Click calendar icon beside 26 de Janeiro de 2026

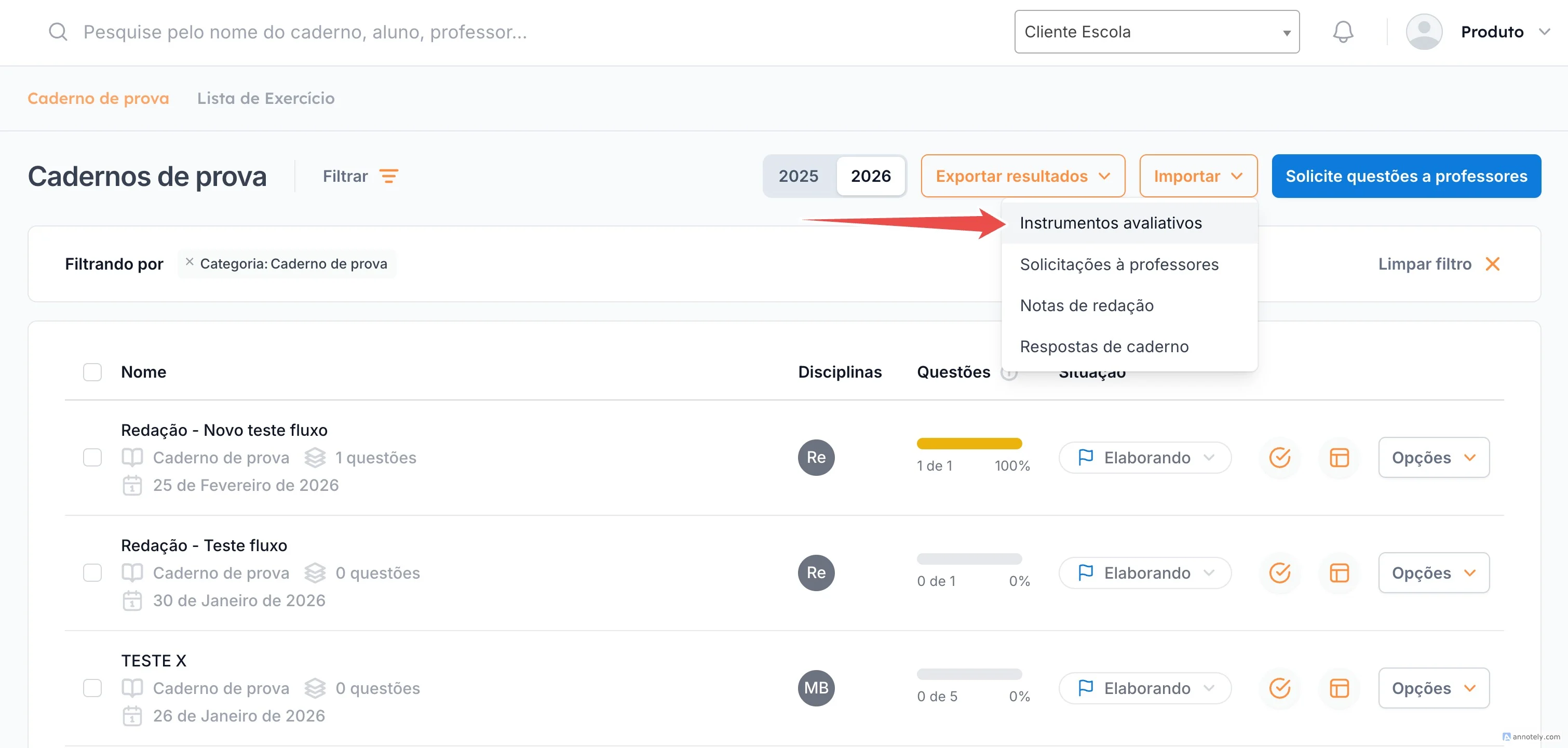[132, 716]
